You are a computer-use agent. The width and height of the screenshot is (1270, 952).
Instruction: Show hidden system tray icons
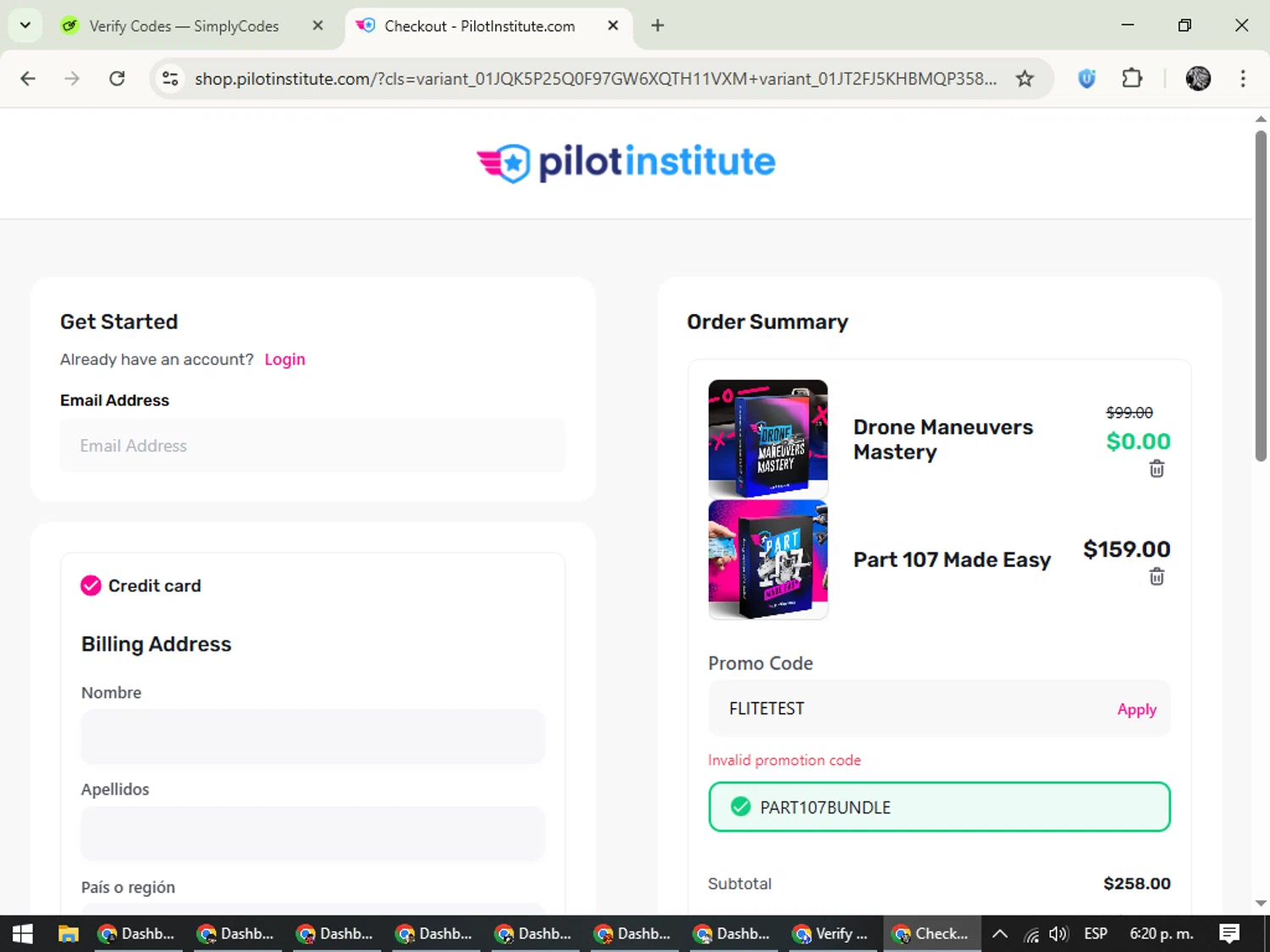coord(1000,934)
